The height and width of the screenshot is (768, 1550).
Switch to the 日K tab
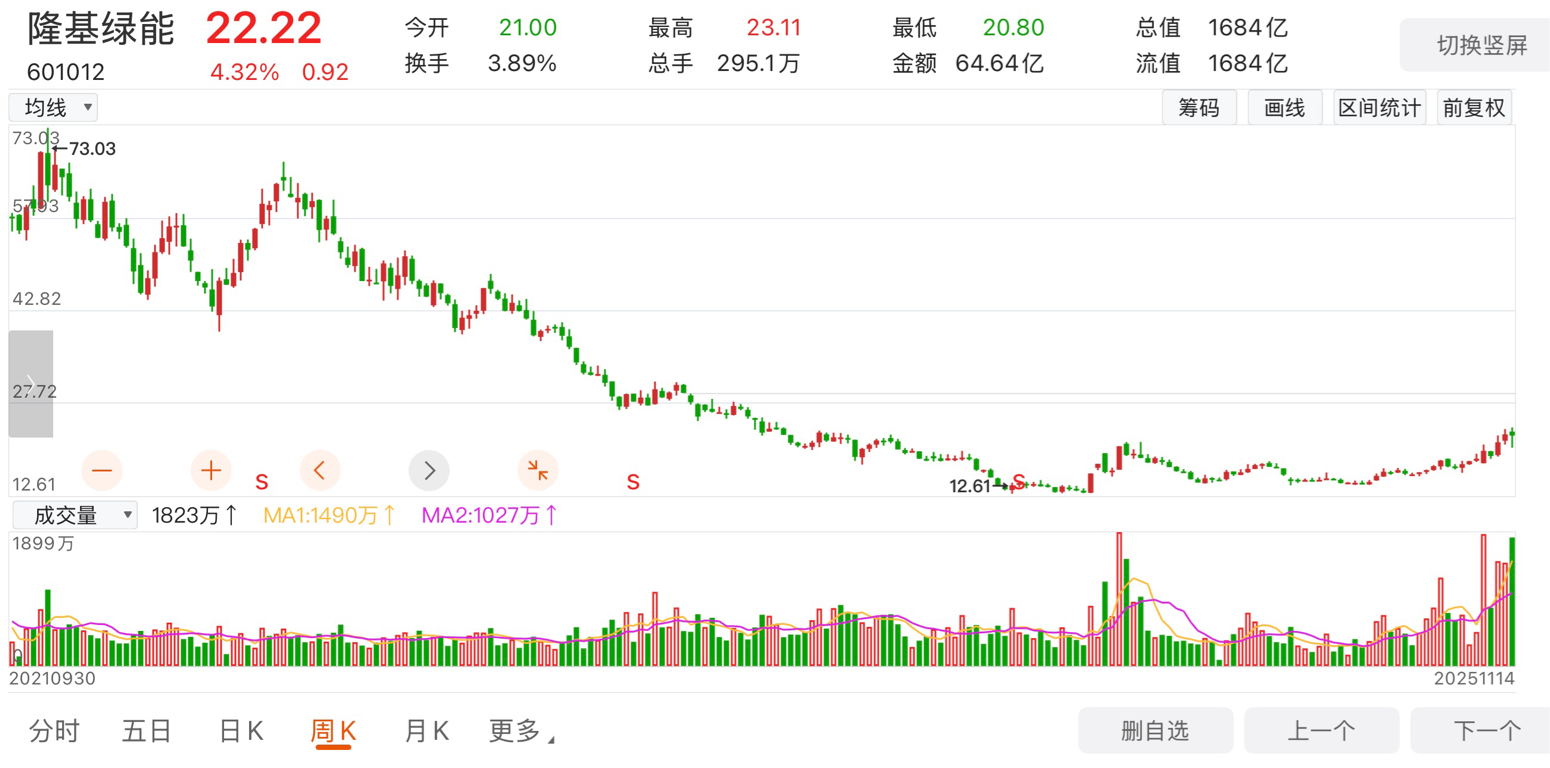241,732
